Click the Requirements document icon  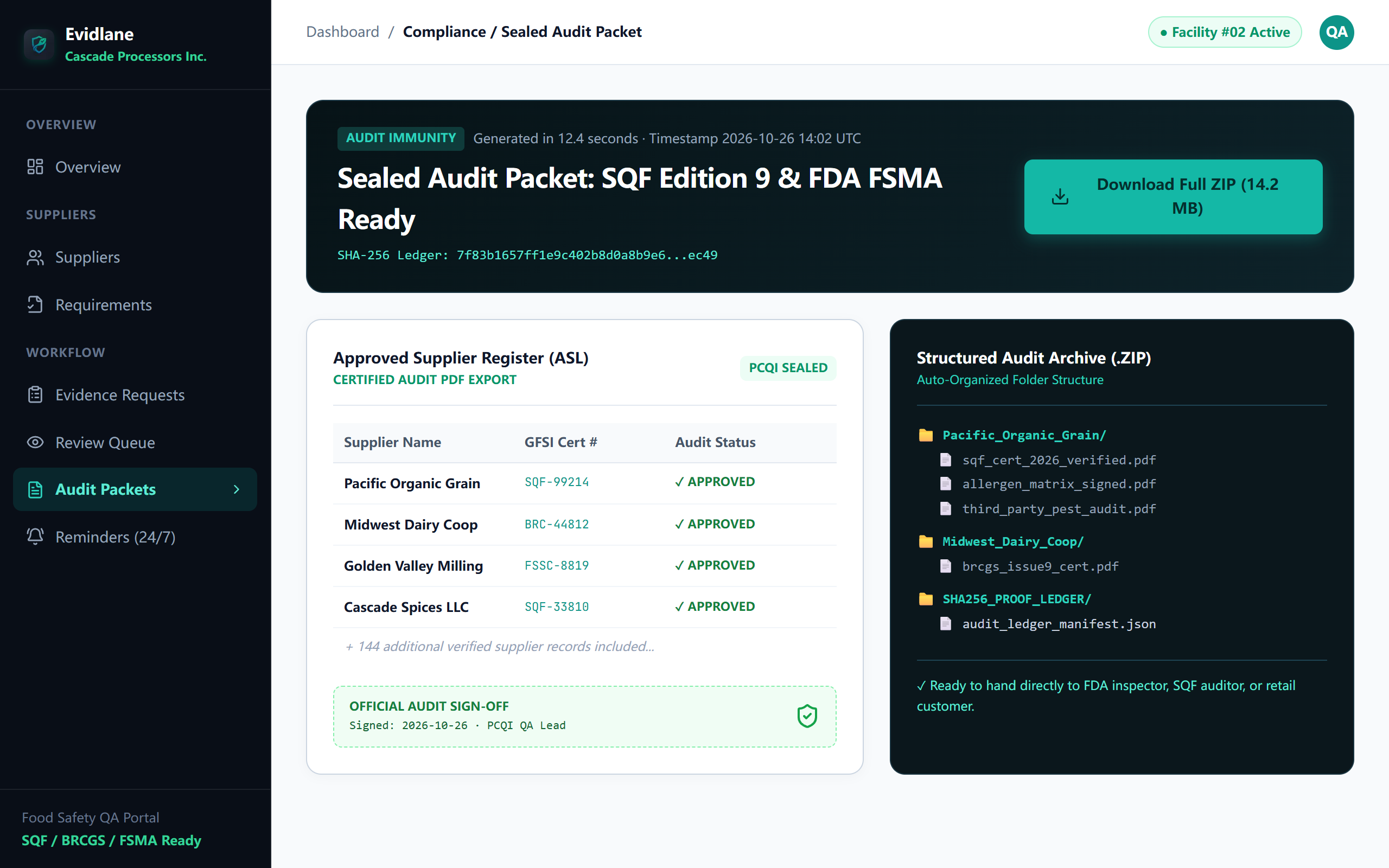(35, 305)
